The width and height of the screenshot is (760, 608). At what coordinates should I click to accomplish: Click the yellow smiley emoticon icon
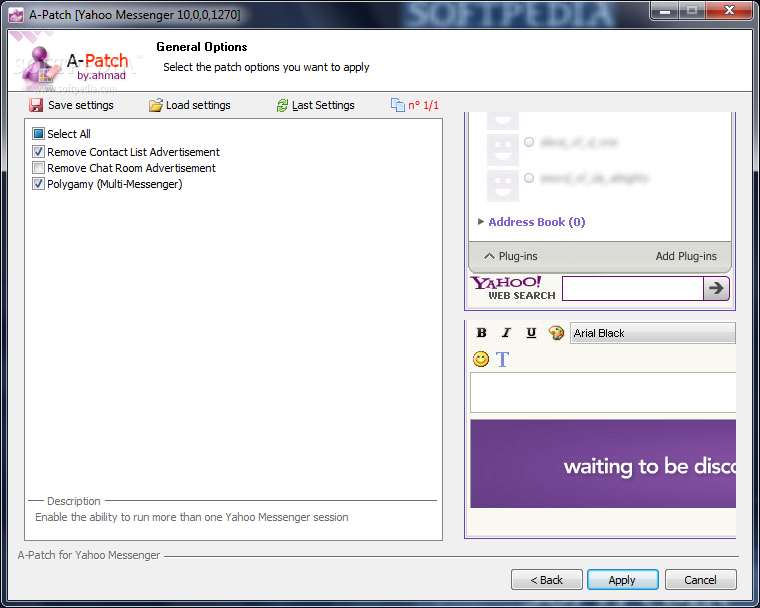coord(481,359)
